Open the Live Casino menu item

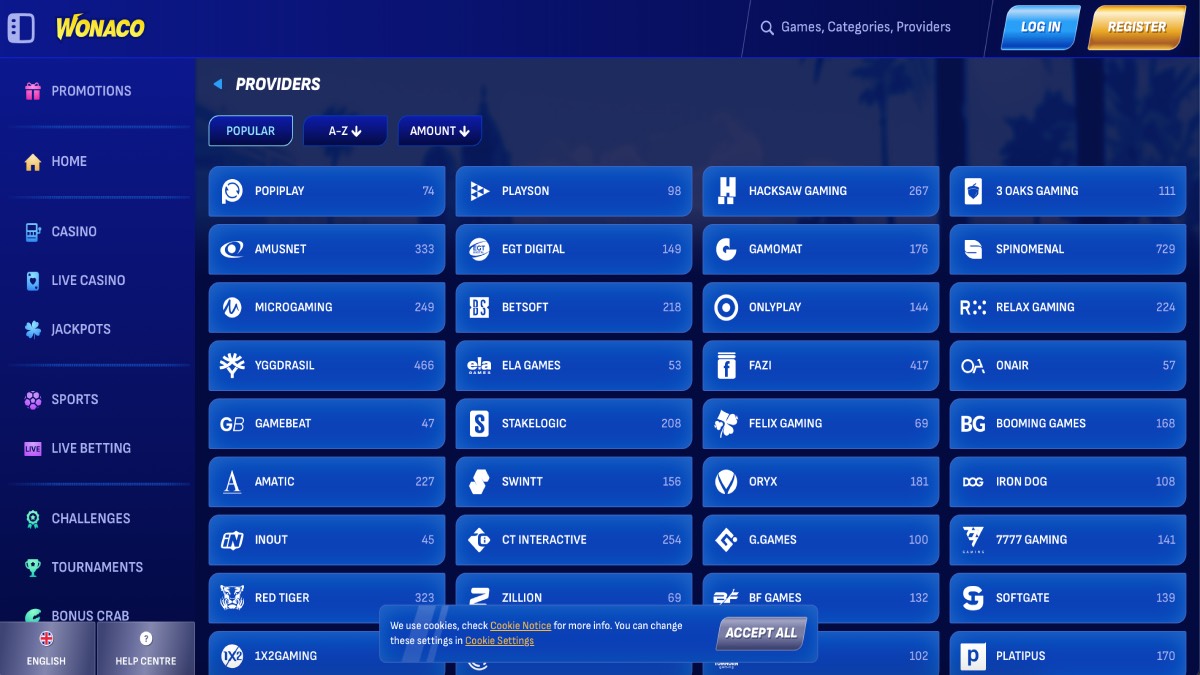click(88, 280)
